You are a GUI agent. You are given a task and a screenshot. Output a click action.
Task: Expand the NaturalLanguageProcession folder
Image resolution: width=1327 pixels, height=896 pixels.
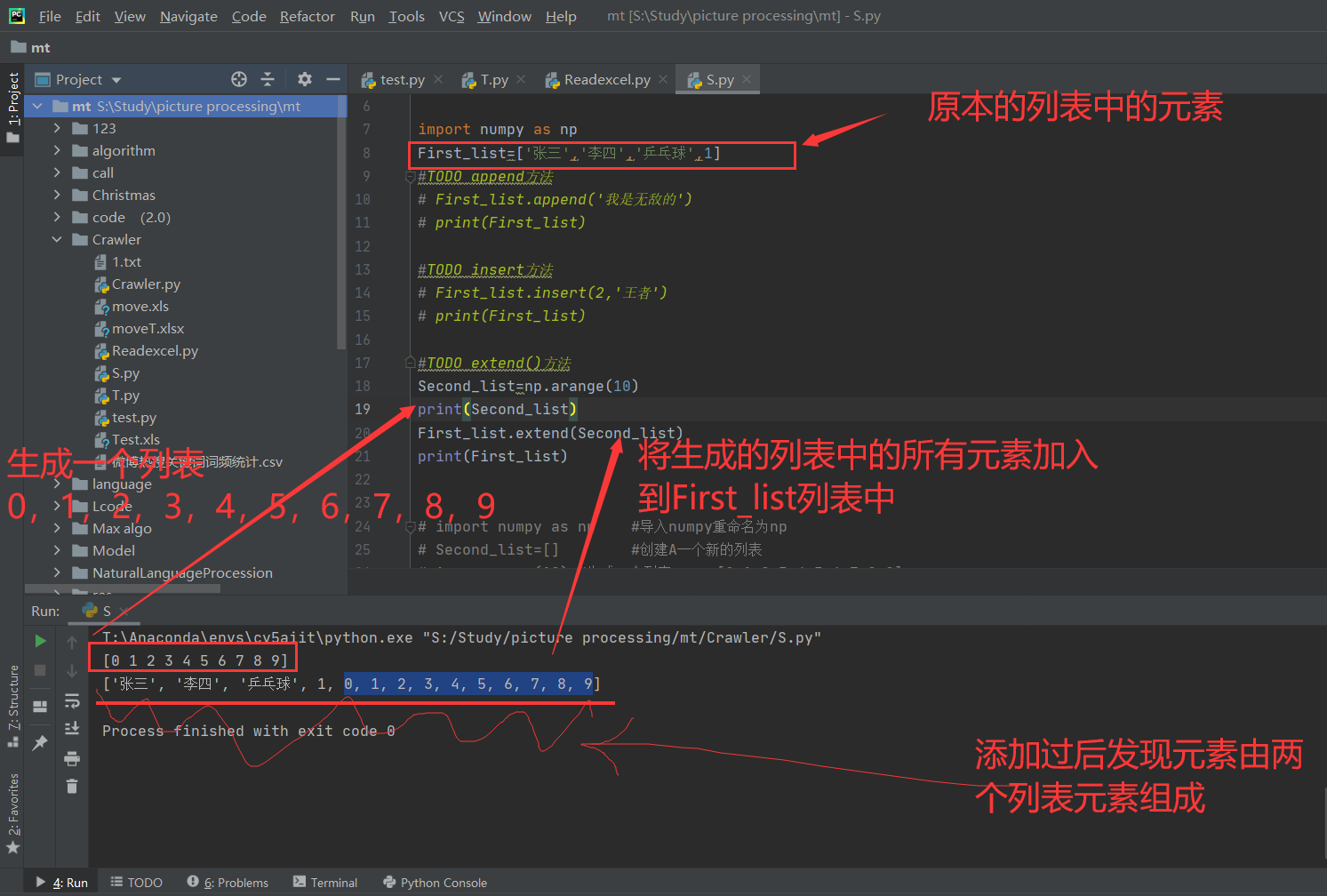pos(57,572)
